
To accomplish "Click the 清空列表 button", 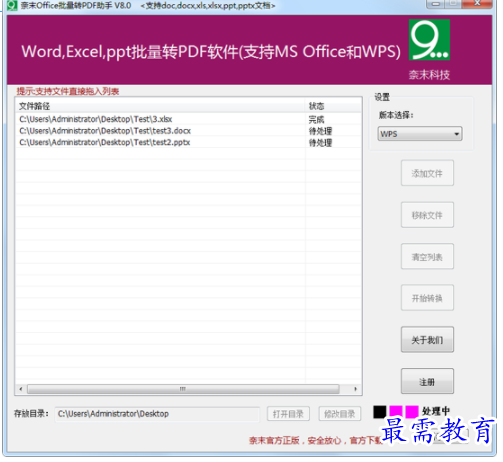I will pos(427,257).
